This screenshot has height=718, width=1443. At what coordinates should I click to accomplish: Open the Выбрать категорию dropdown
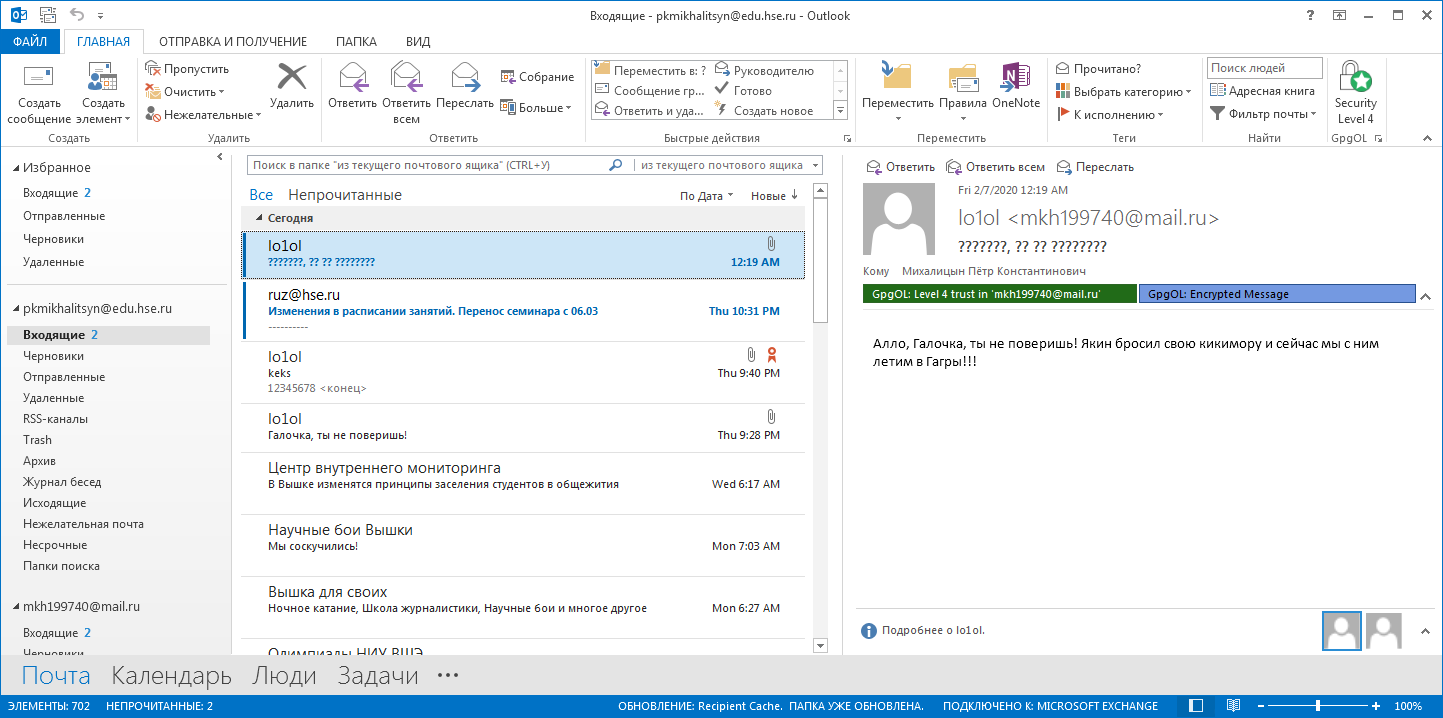(x=1123, y=92)
